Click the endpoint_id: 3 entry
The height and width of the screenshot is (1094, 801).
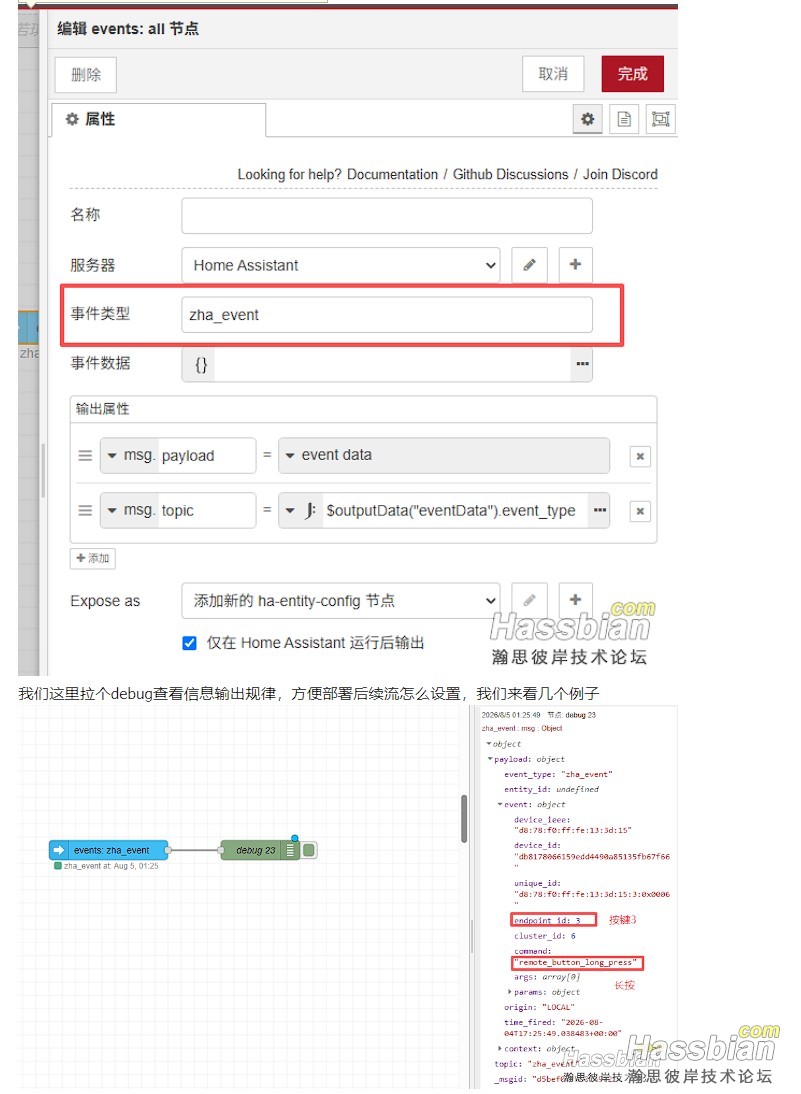coord(548,920)
